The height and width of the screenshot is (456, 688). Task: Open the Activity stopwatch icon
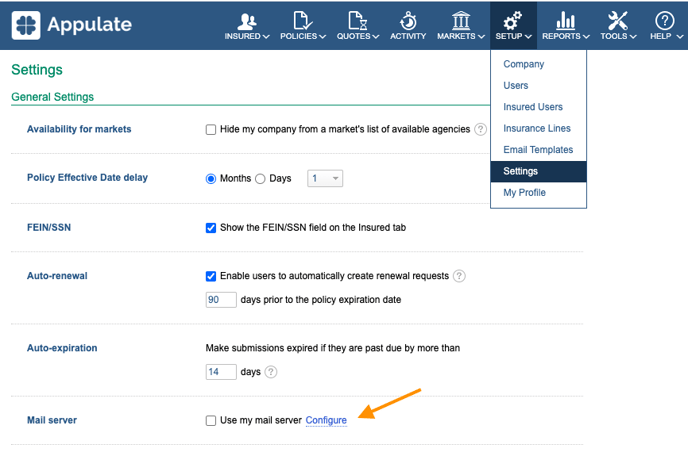point(408,21)
